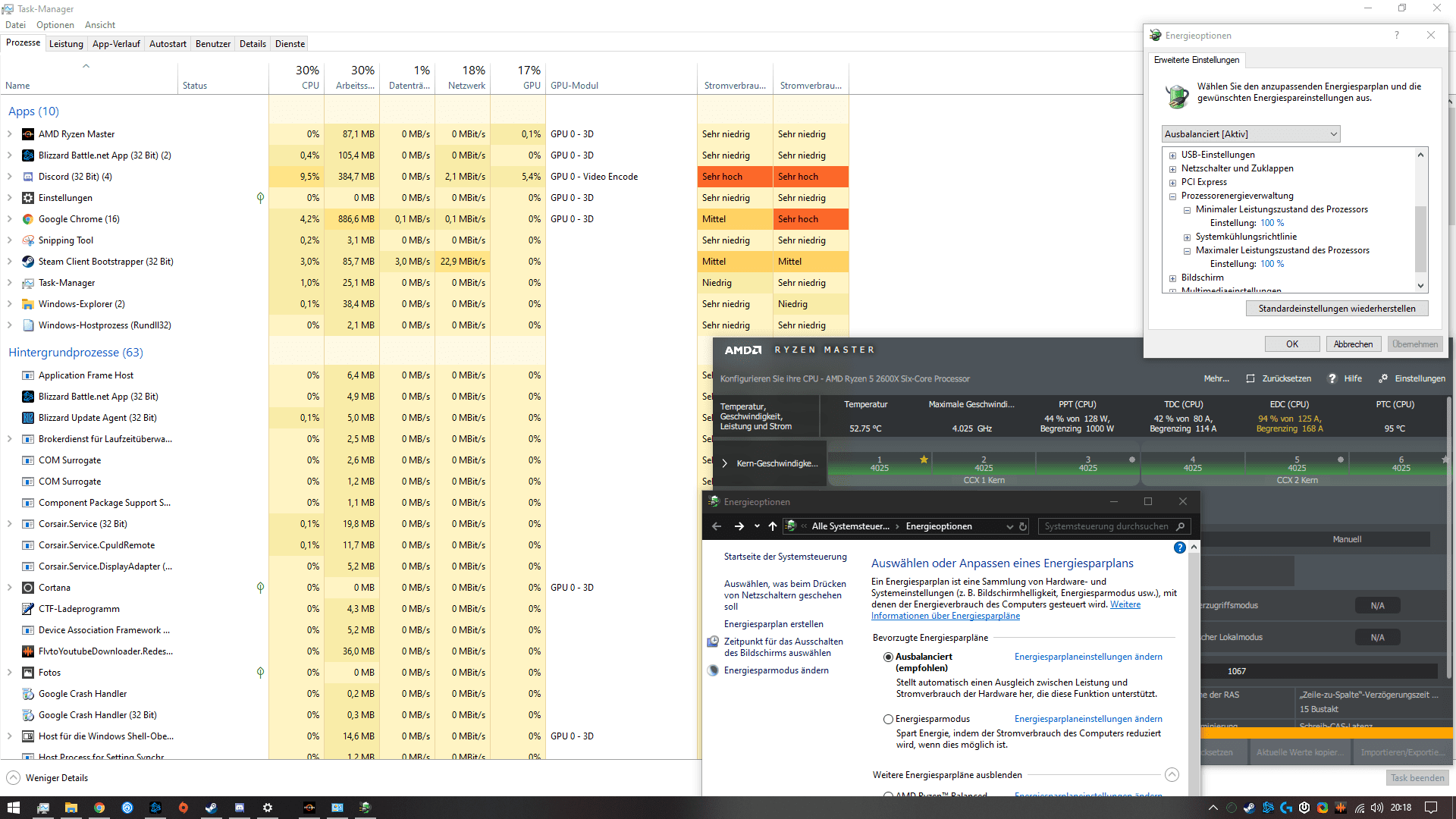The height and width of the screenshot is (819, 1456).
Task: Click the Discord process icon in Task-Manager
Action: 28,177
